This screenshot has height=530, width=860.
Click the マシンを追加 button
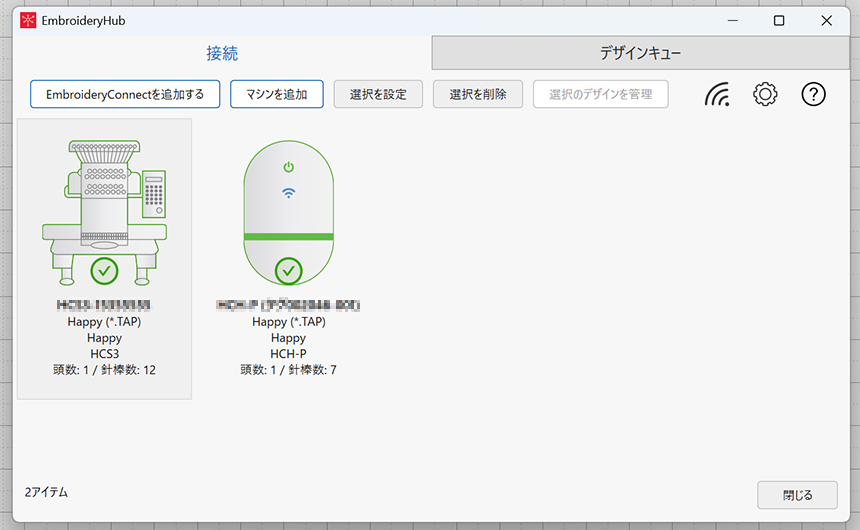[276, 94]
